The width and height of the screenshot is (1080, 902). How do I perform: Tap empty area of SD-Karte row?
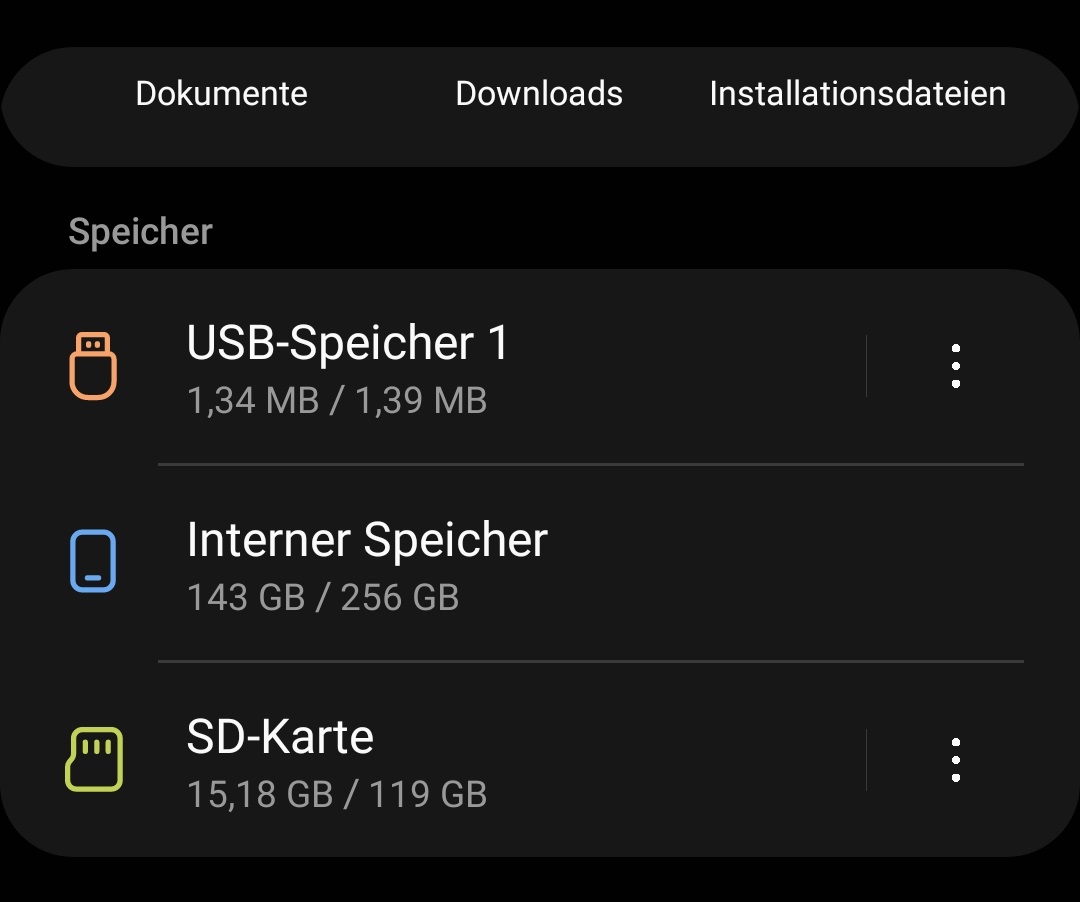click(x=682, y=759)
